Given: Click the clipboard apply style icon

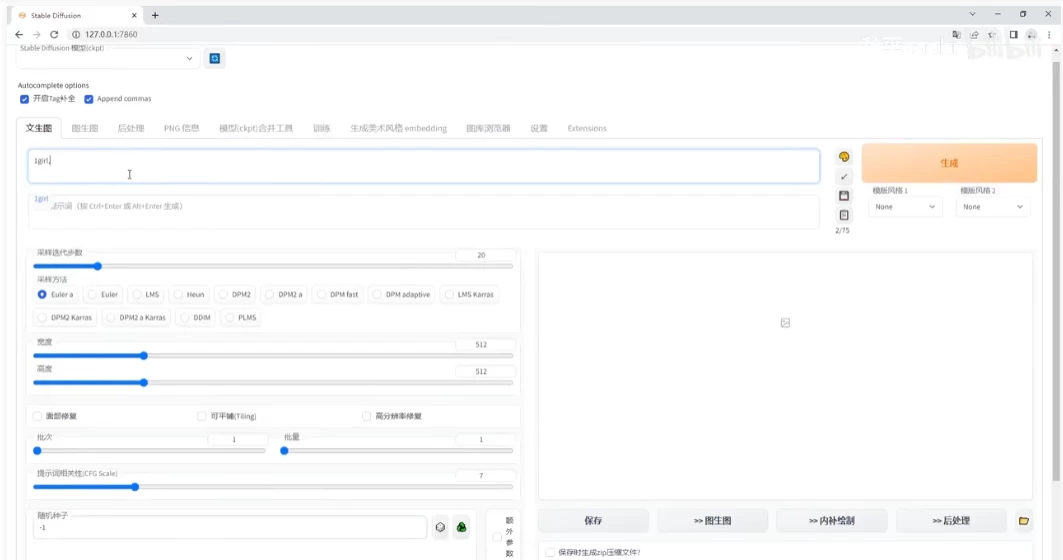Looking at the screenshot, I should click(x=844, y=215).
